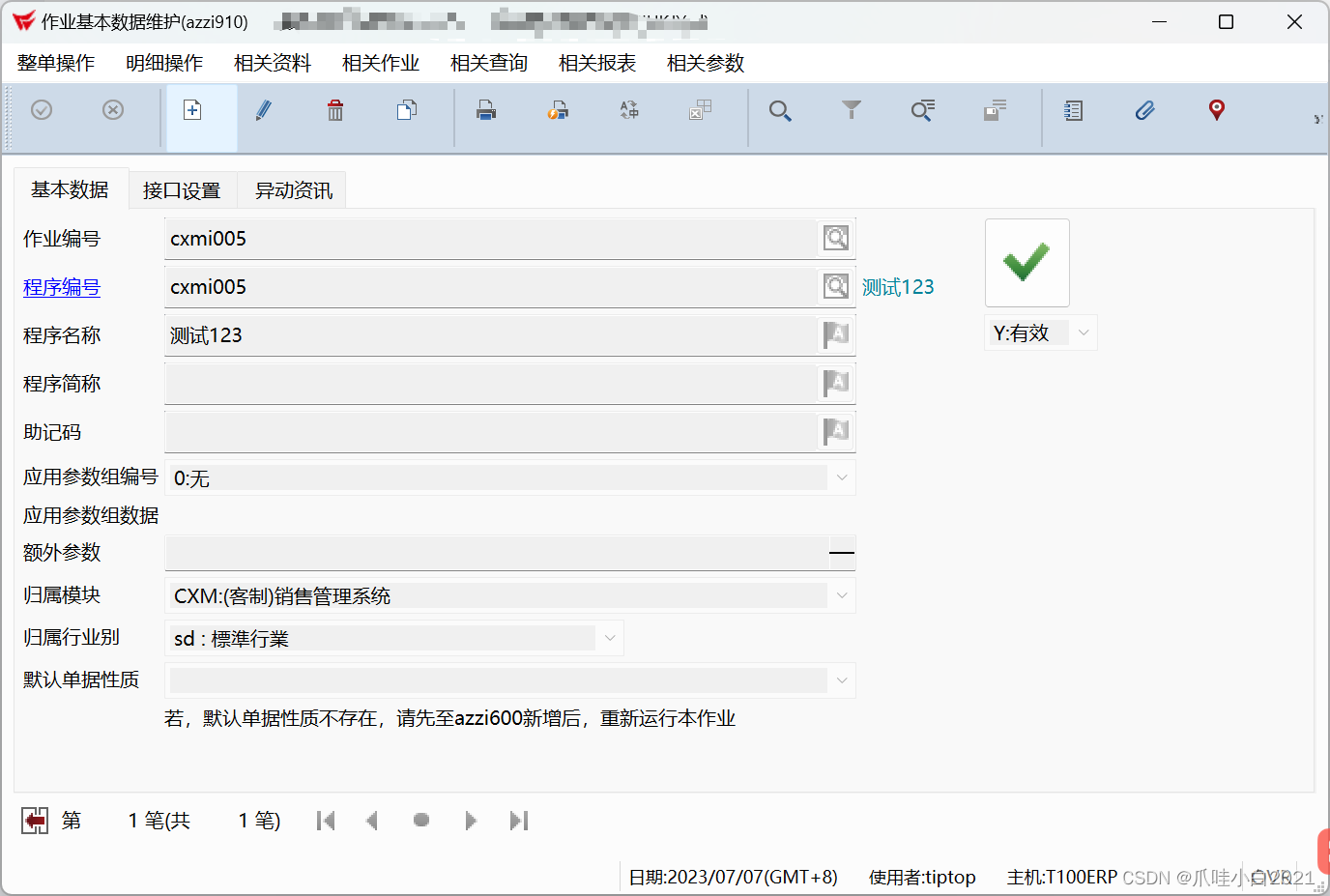Click the edit pencil toolbar icon
The height and width of the screenshot is (896, 1330).
pos(263,110)
